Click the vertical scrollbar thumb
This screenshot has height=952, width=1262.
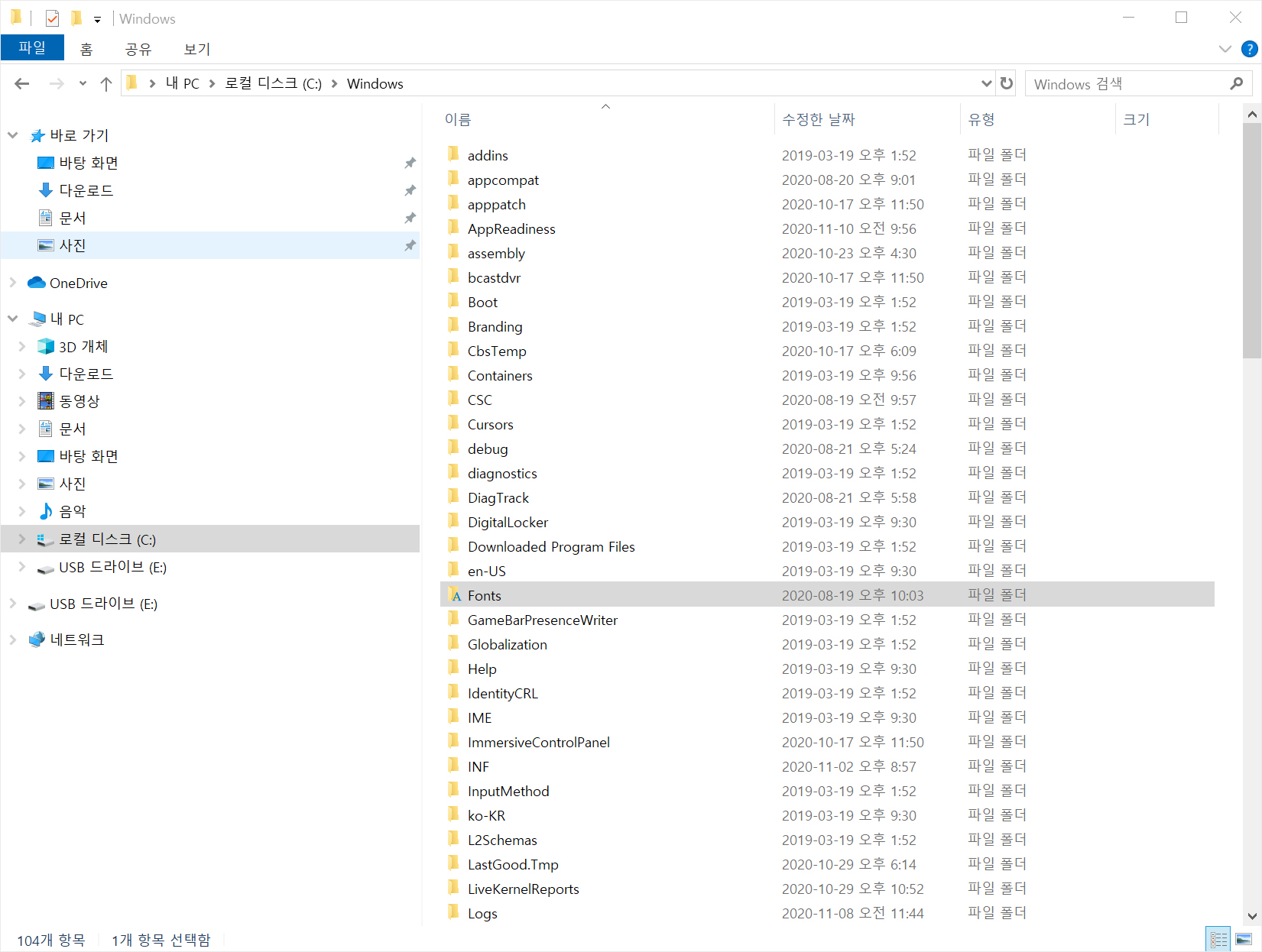coord(1252,240)
